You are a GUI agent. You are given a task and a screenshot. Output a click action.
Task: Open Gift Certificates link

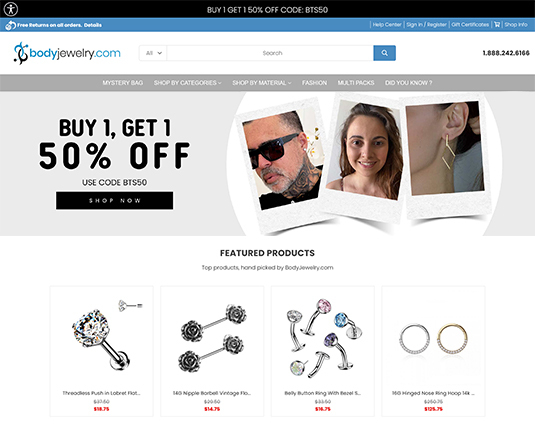(470, 25)
